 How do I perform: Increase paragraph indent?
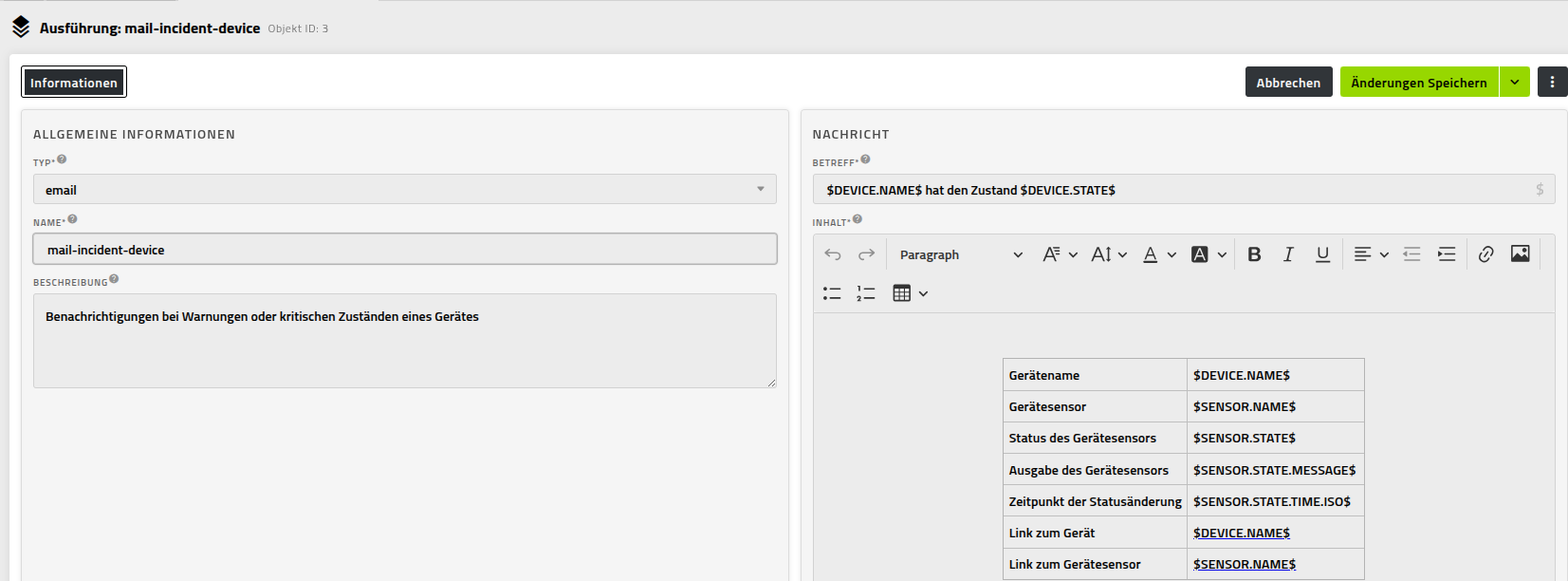click(1447, 254)
